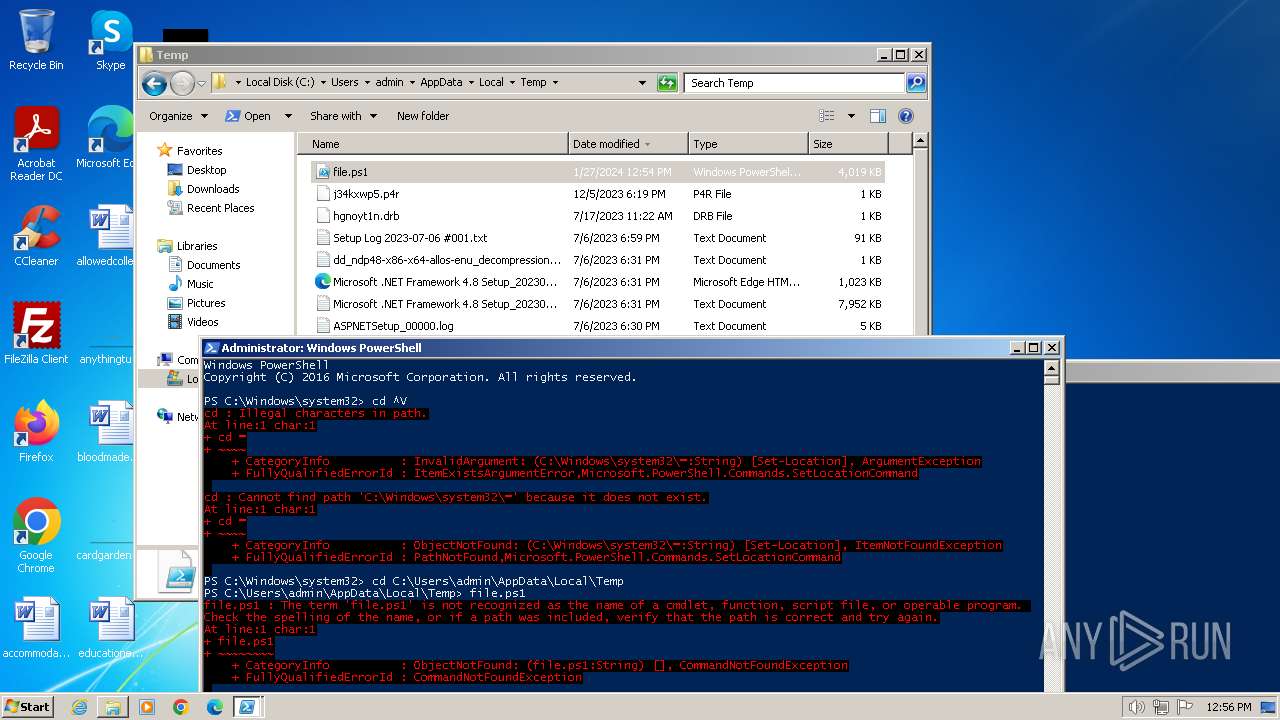Open Firefox desktop shortcut

click(x=36, y=432)
